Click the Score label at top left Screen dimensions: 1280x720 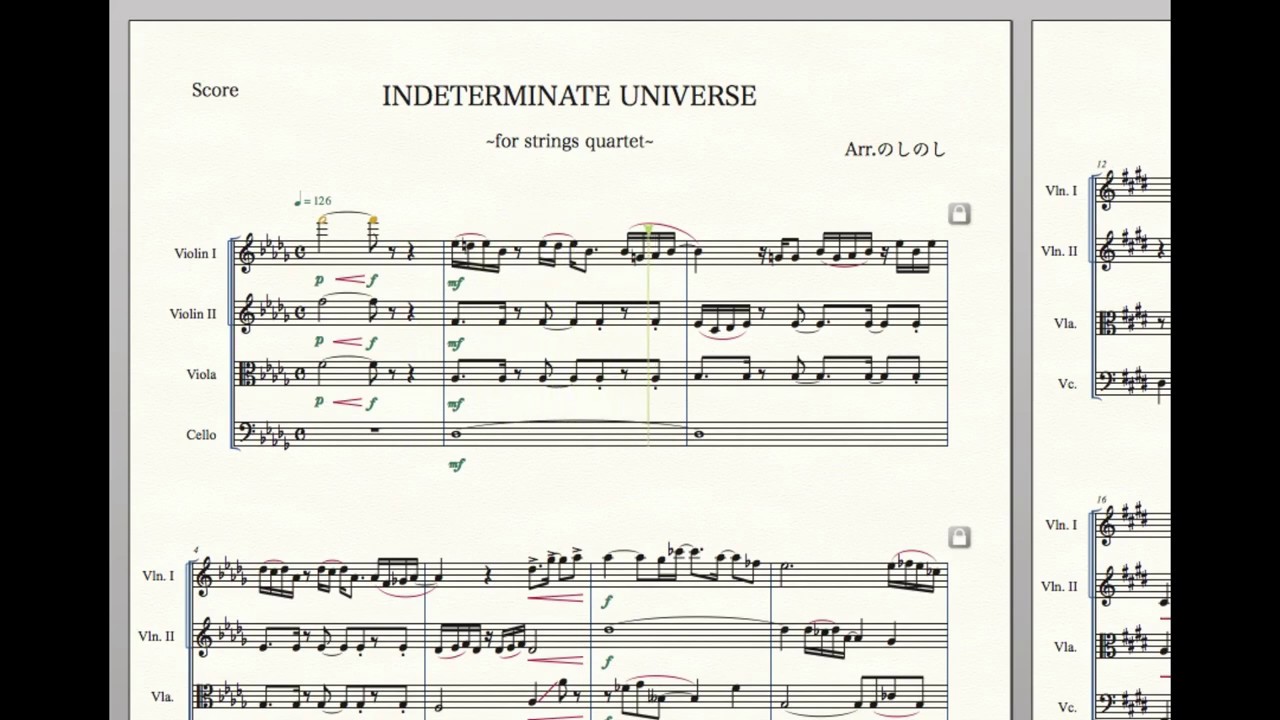[x=215, y=90]
